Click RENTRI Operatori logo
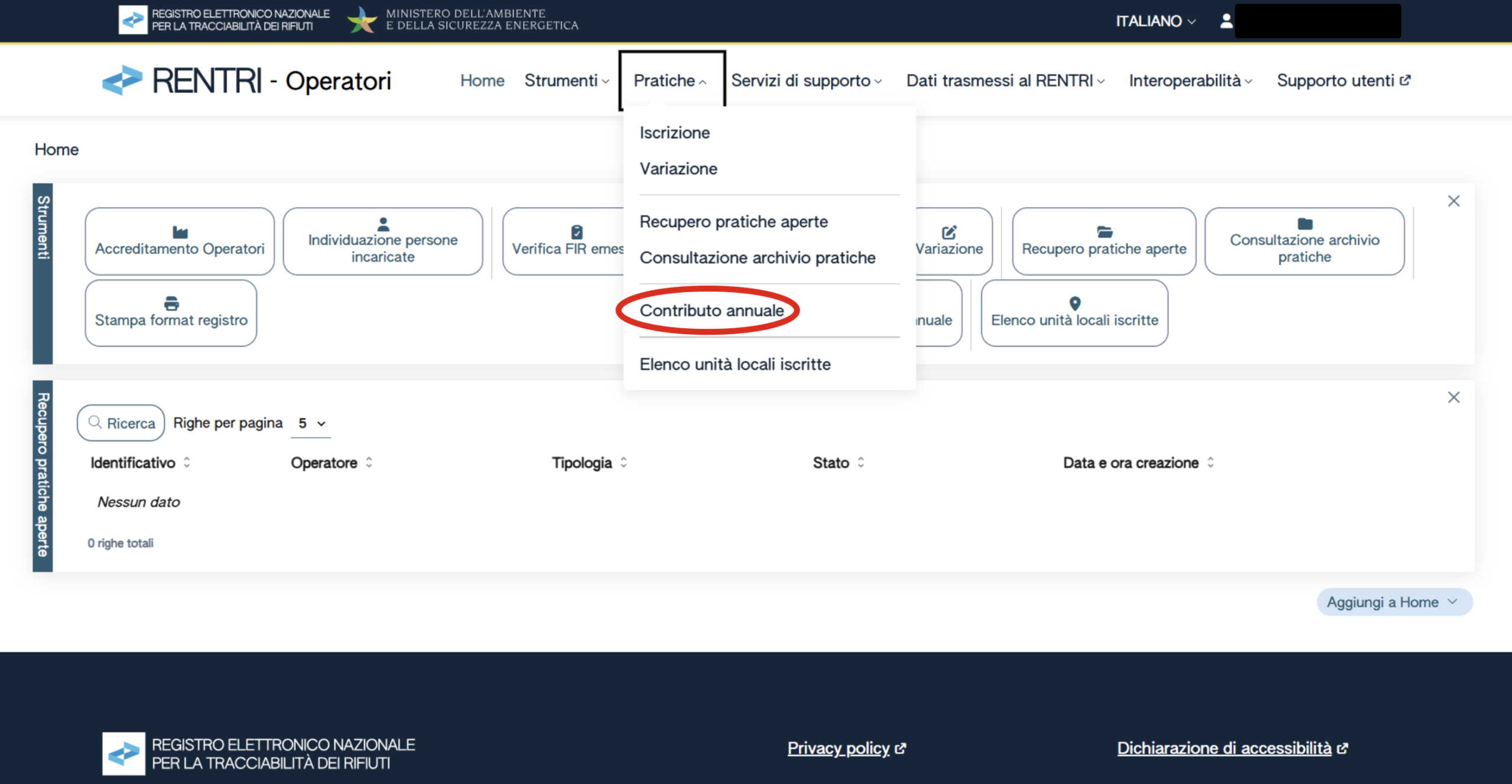Viewport: 1512px width, 784px height. [x=247, y=81]
